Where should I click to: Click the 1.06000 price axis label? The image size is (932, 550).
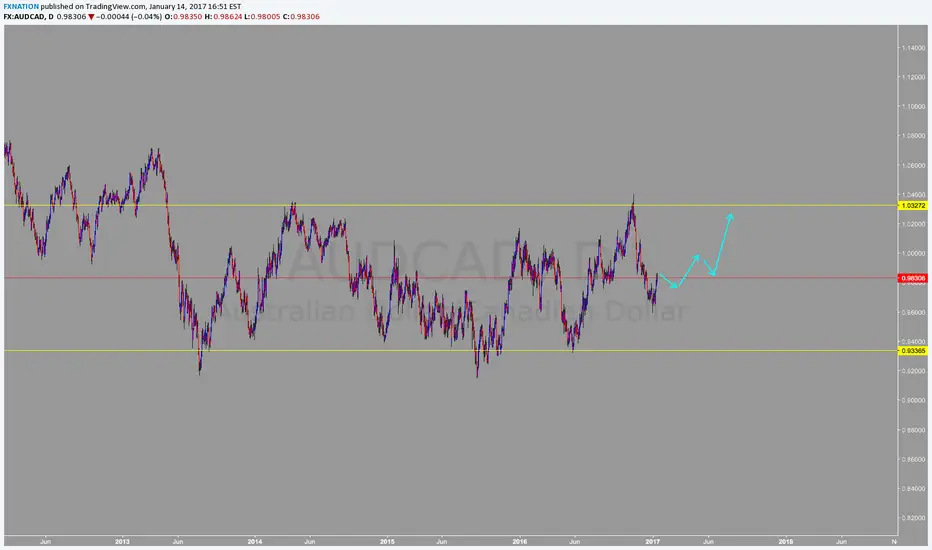click(915, 165)
